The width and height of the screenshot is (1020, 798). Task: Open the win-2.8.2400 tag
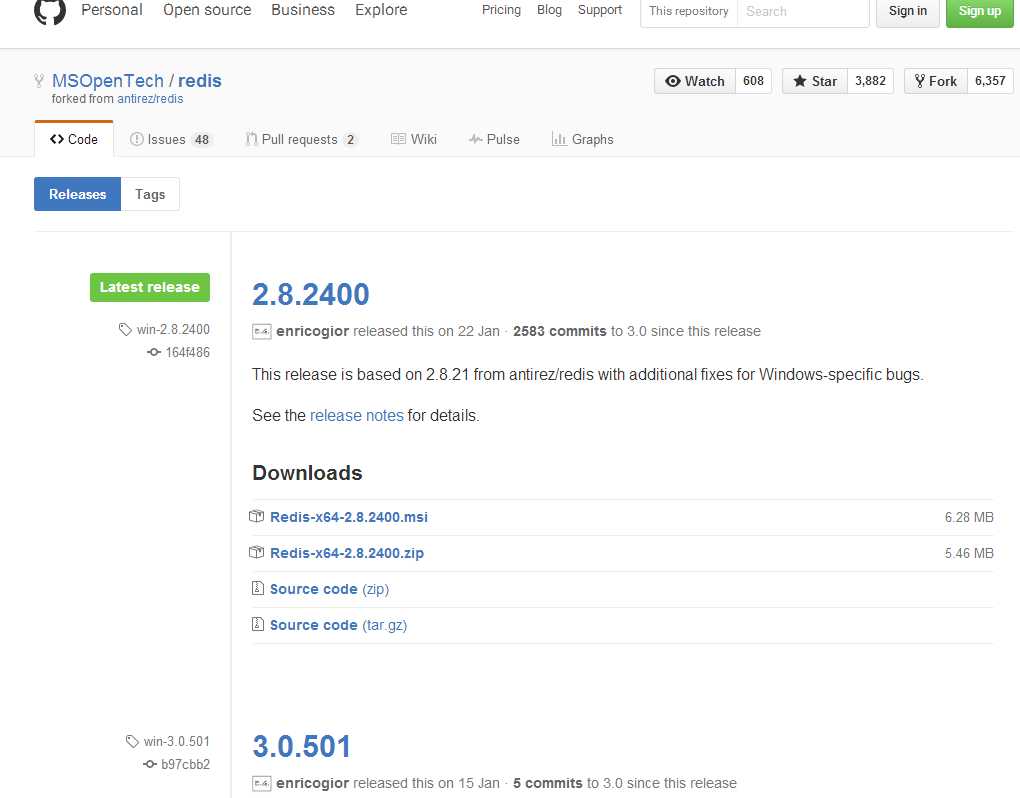coord(173,329)
